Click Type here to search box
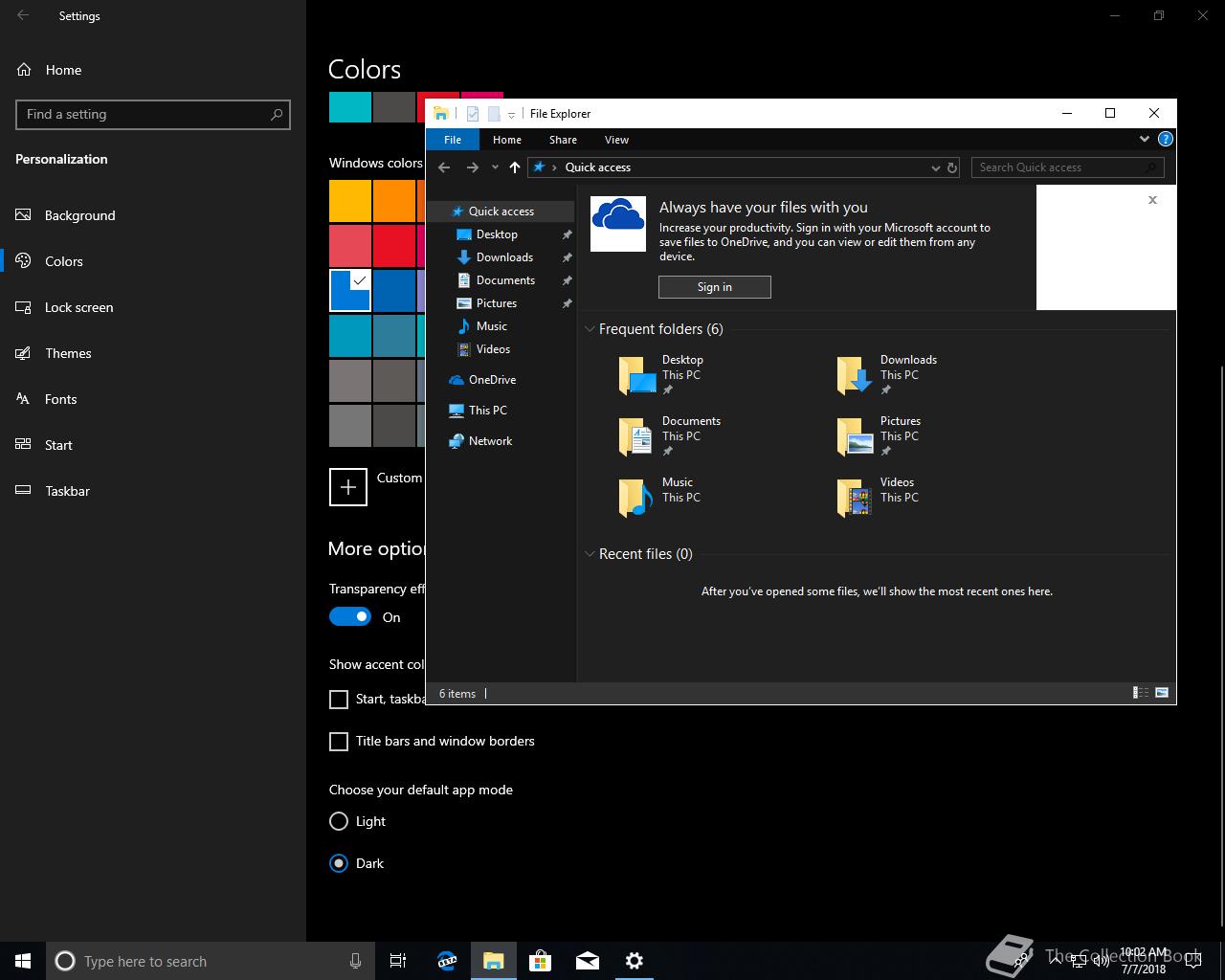 point(210,961)
